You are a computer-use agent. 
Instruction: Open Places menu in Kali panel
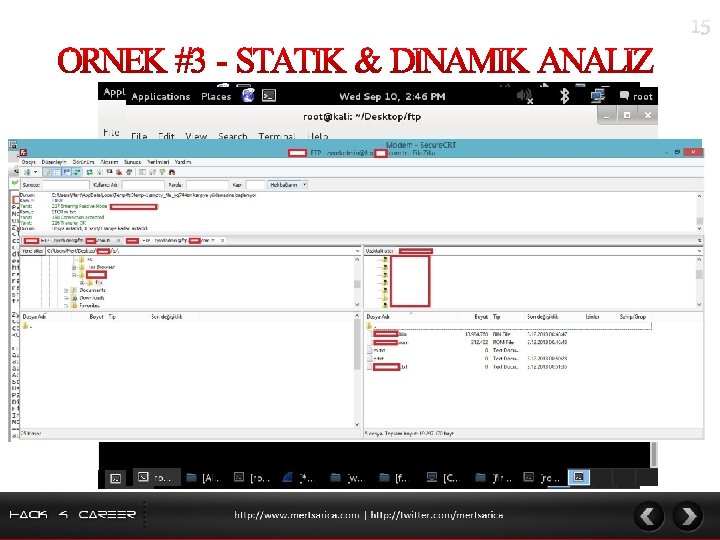coord(216,96)
